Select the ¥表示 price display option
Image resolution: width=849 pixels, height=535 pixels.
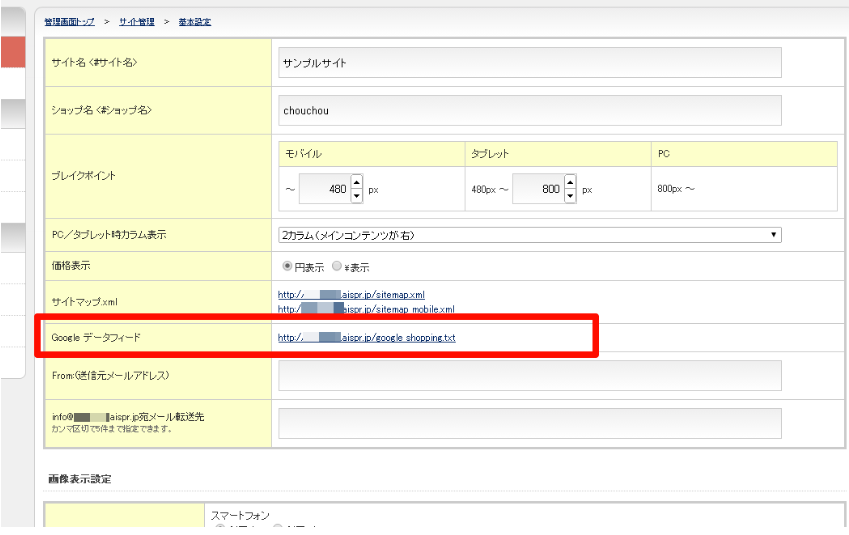pos(337,267)
